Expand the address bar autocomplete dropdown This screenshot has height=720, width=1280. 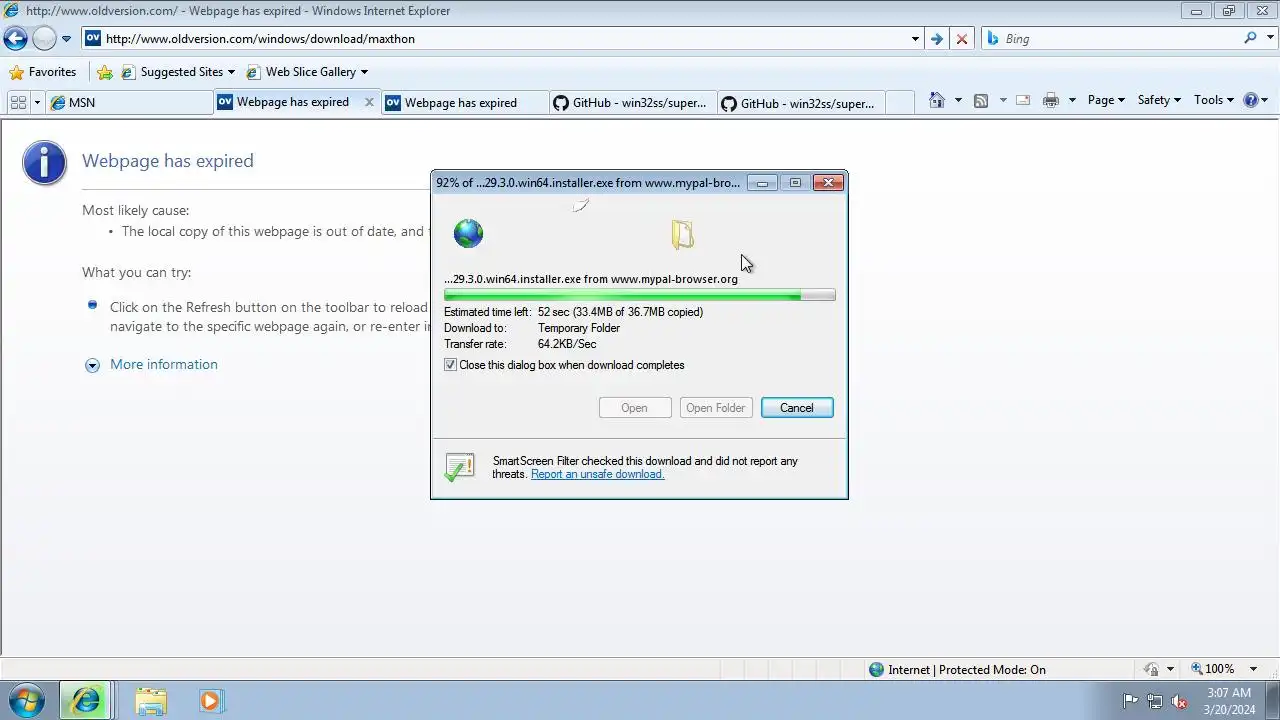click(915, 39)
